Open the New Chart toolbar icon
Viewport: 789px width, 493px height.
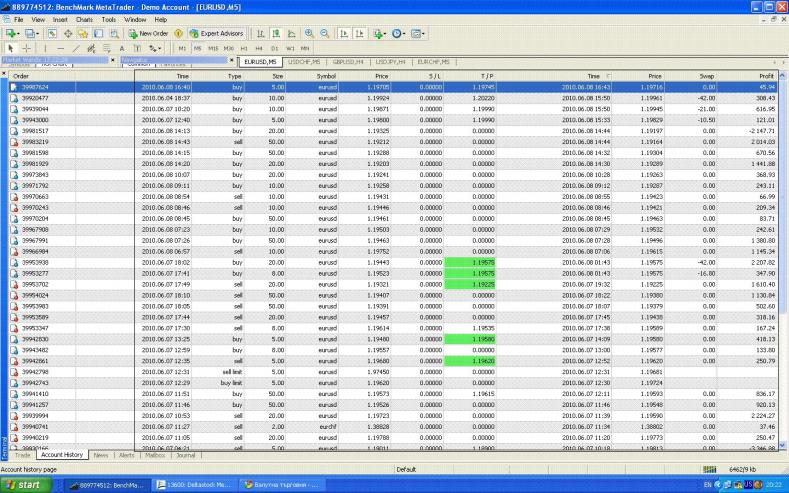click(x=12, y=34)
